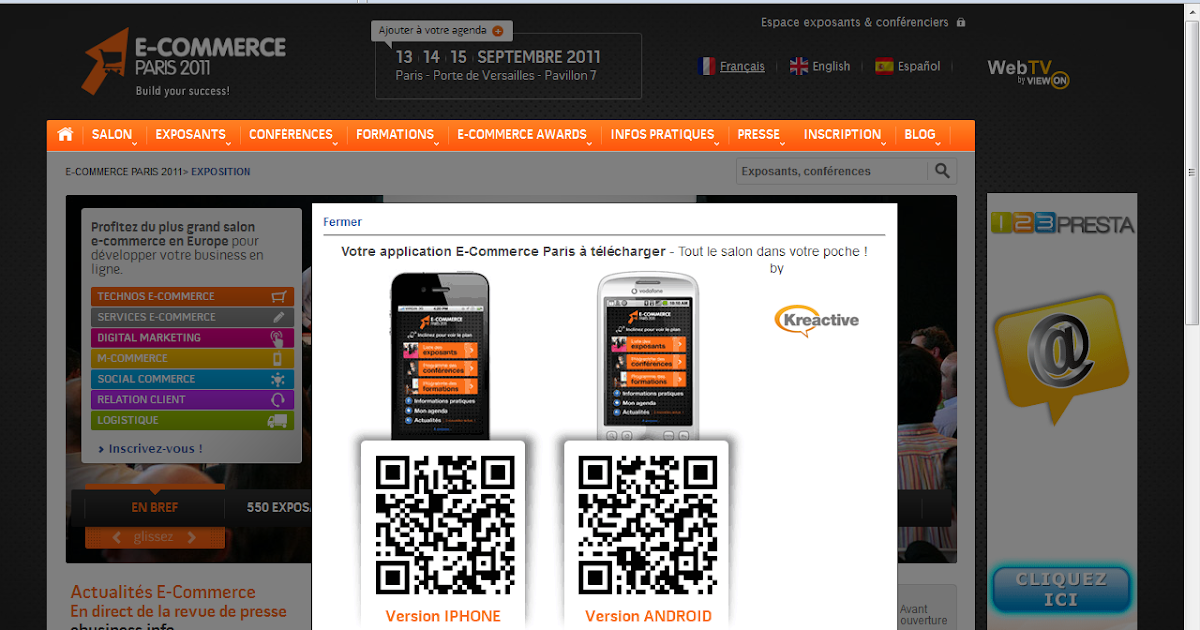Click the pencil icon on Services E-Commerce
This screenshot has height=630, width=1200.
(279, 317)
